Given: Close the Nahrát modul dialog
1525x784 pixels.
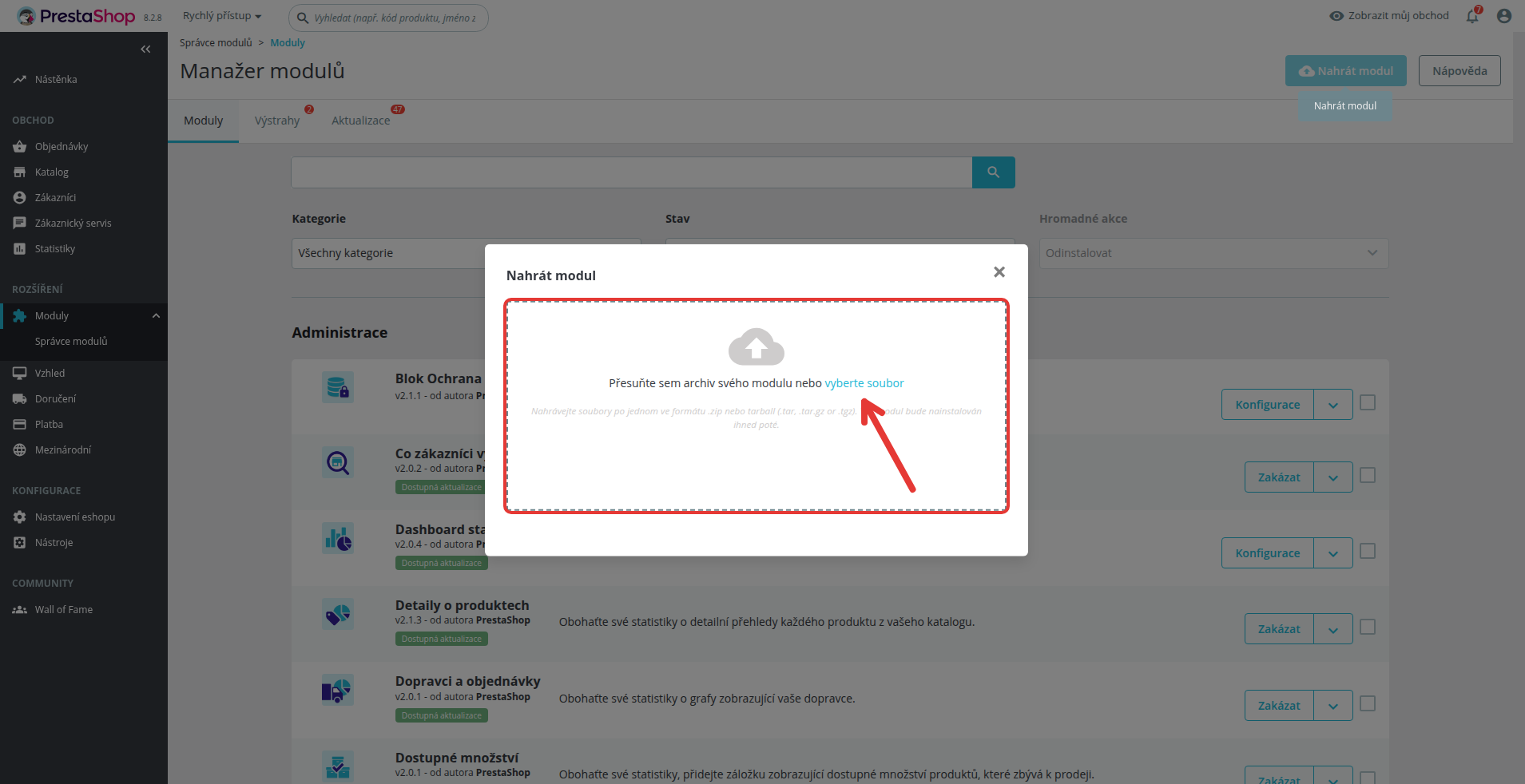Looking at the screenshot, I should tap(999, 272).
